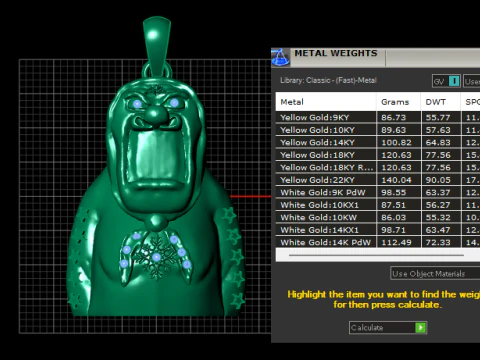Image resolution: width=480 pixels, height=360 pixels.
Task: Select the Yellow Gold:18KY R... row
Action: point(378,167)
